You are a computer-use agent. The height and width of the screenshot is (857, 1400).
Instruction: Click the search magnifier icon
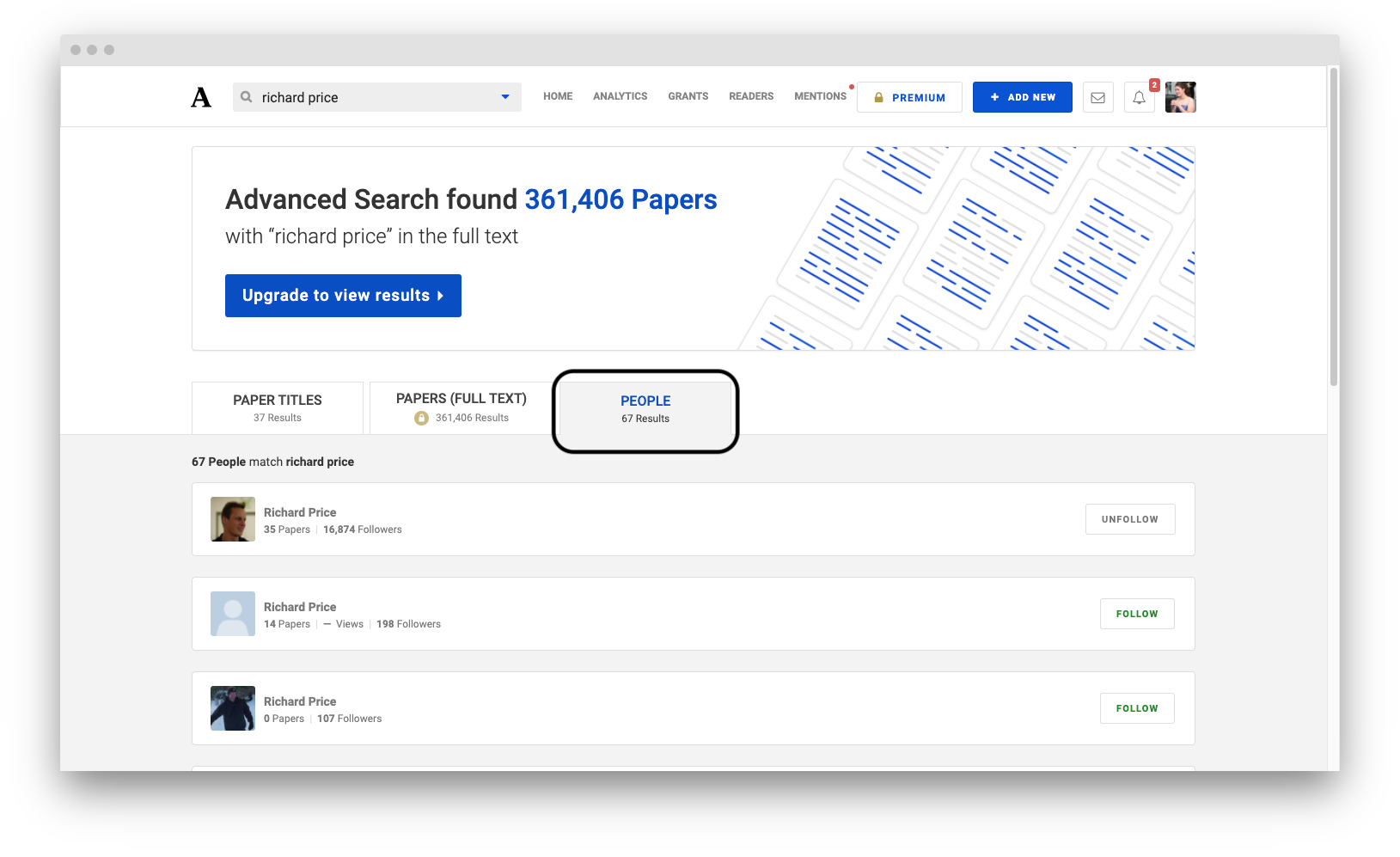(x=247, y=97)
